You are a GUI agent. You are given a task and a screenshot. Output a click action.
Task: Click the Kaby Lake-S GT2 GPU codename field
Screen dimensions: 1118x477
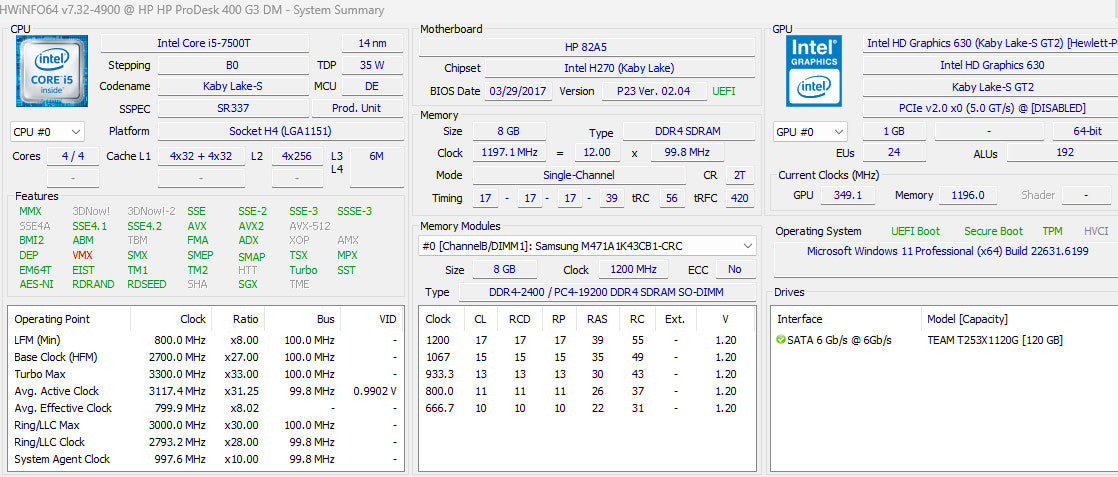(992, 87)
